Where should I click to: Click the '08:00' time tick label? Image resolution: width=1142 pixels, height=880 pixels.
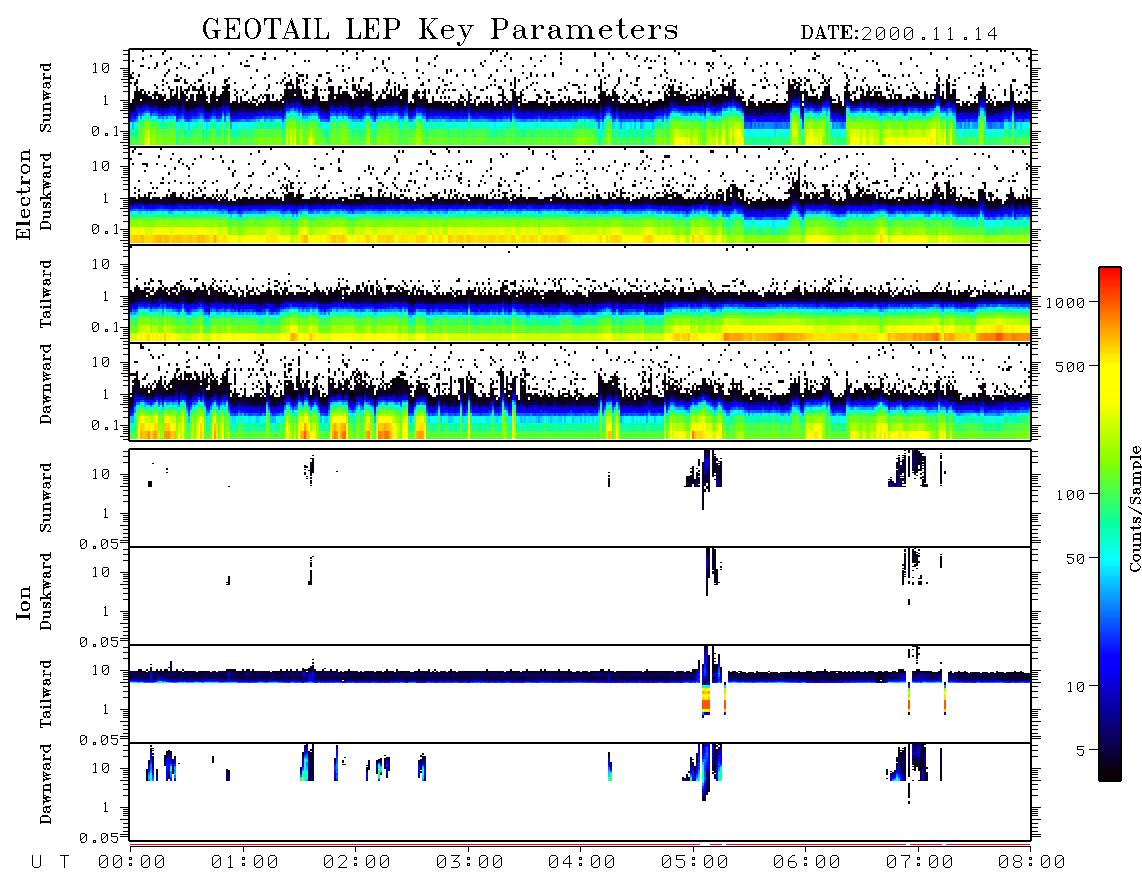1031,863
